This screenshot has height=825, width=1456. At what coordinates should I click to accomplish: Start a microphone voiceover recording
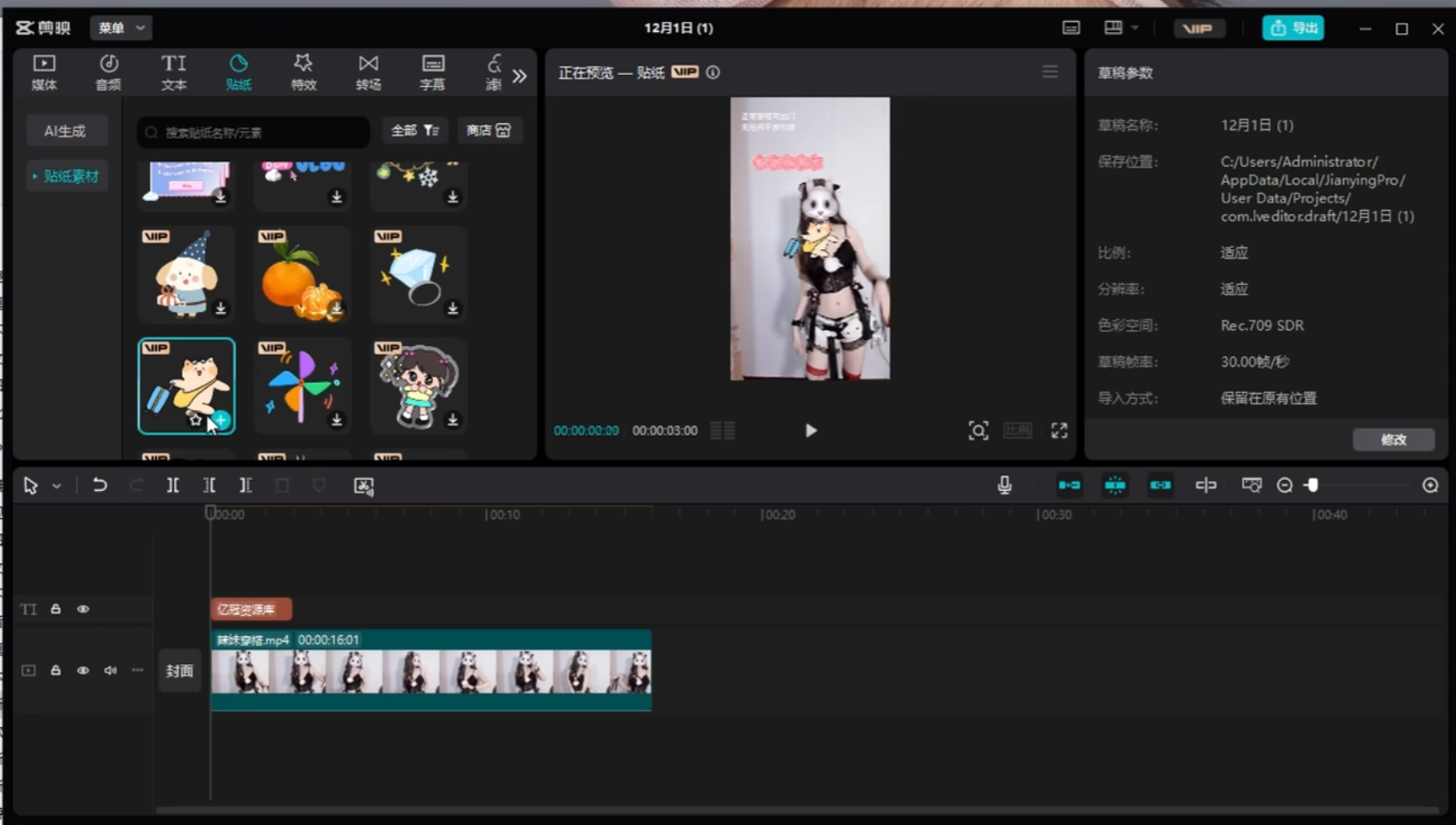[x=1004, y=485]
